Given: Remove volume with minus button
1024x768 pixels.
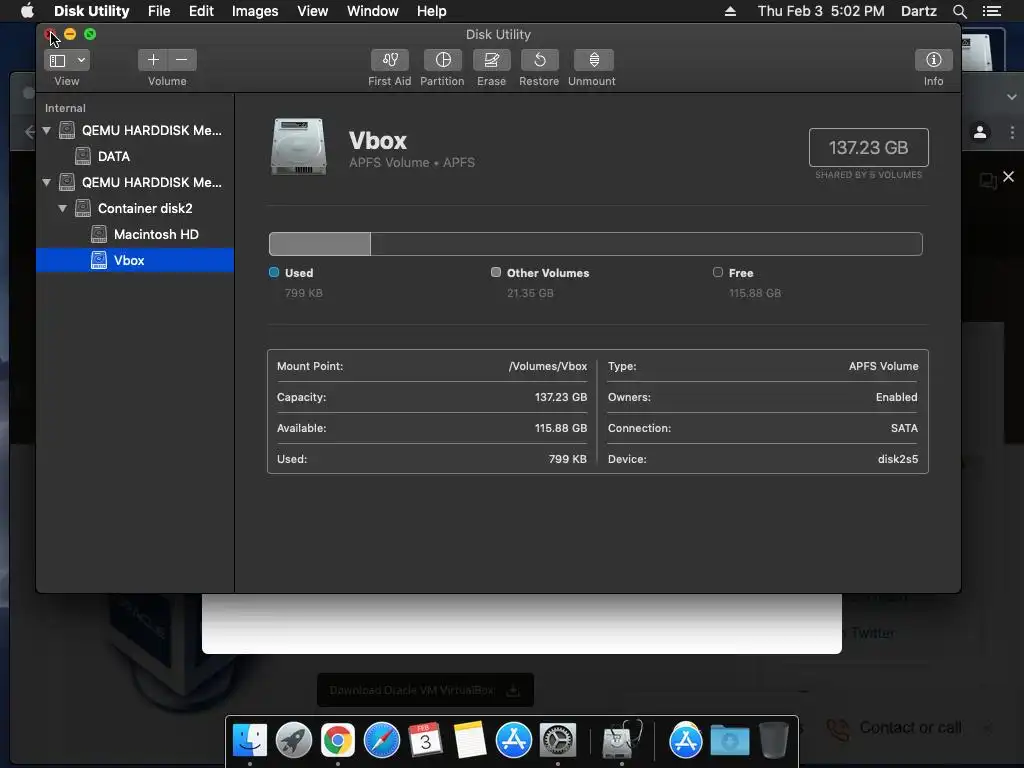Looking at the screenshot, I should (182, 60).
